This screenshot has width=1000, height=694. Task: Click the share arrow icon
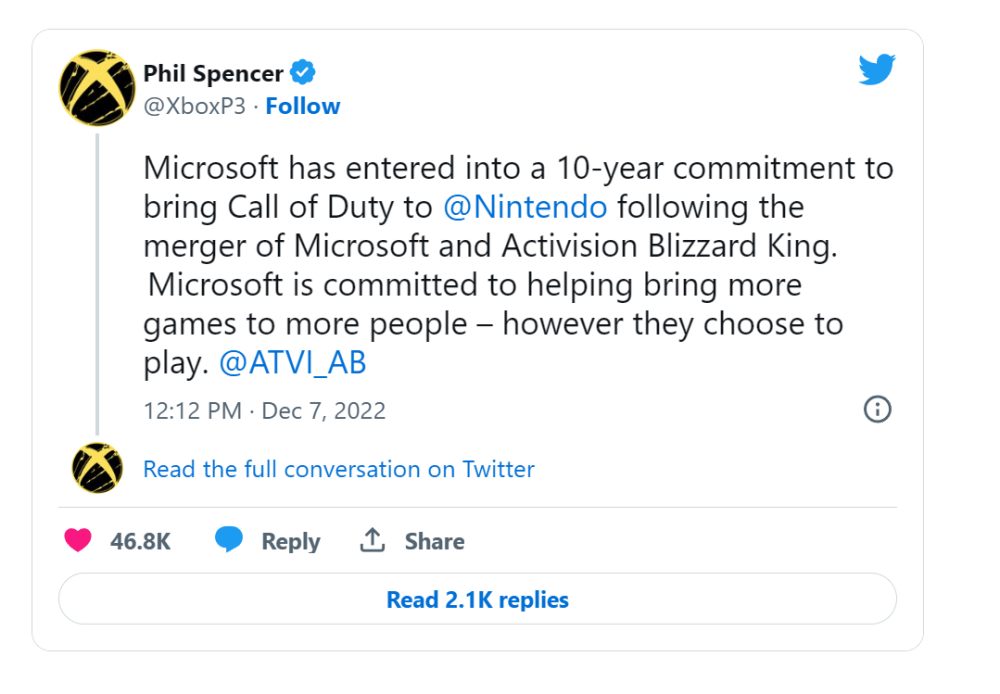coord(372,541)
